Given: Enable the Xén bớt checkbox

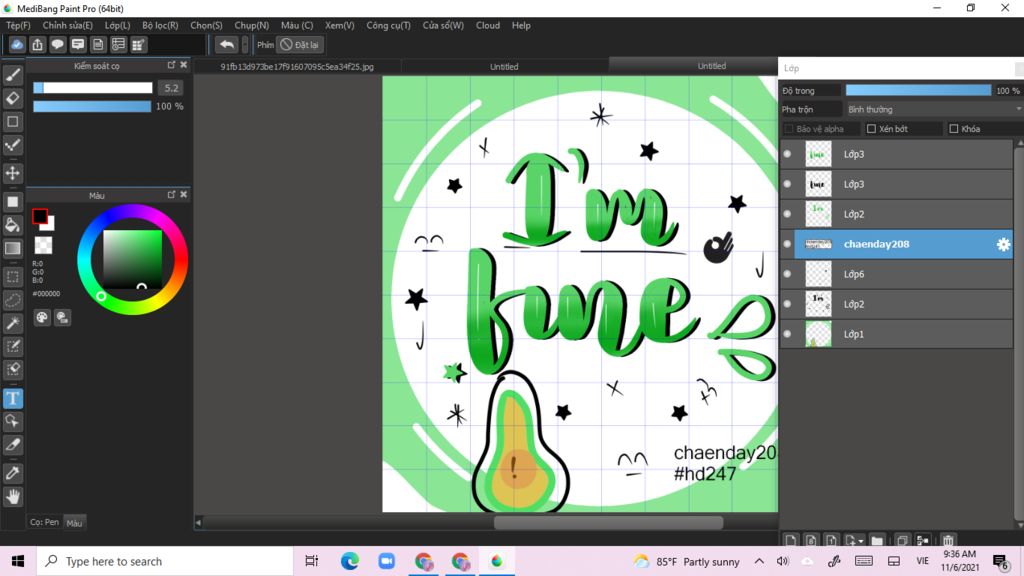Looking at the screenshot, I should pyautogui.click(x=871, y=129).
